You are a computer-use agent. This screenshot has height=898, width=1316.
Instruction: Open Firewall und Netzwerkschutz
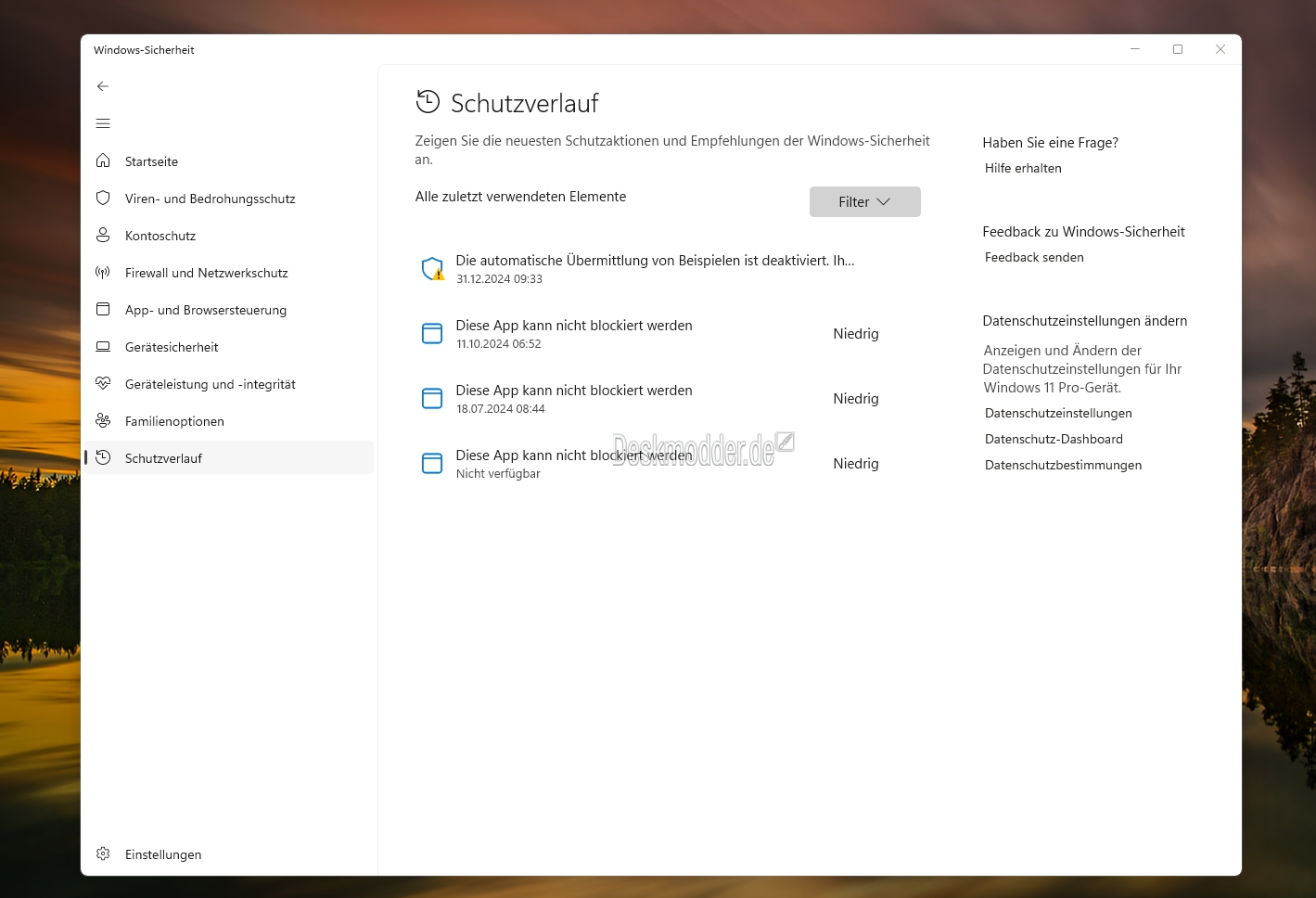(229, 272)
